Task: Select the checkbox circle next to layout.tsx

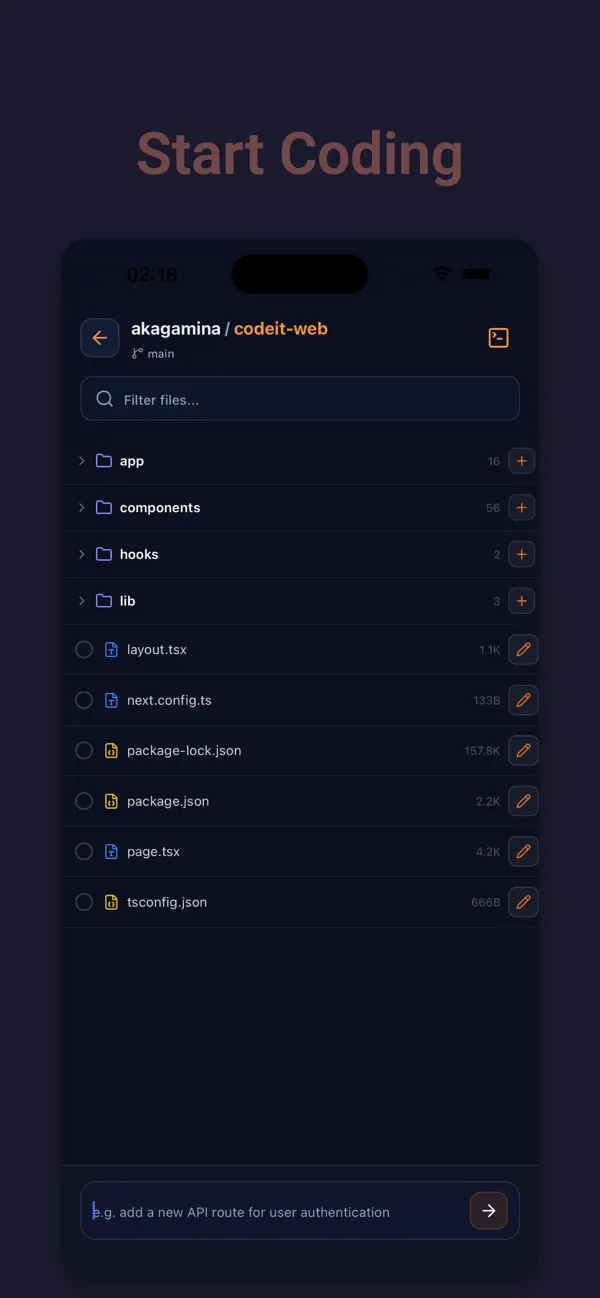Action: pyautogui.click(x=84, y=649)
